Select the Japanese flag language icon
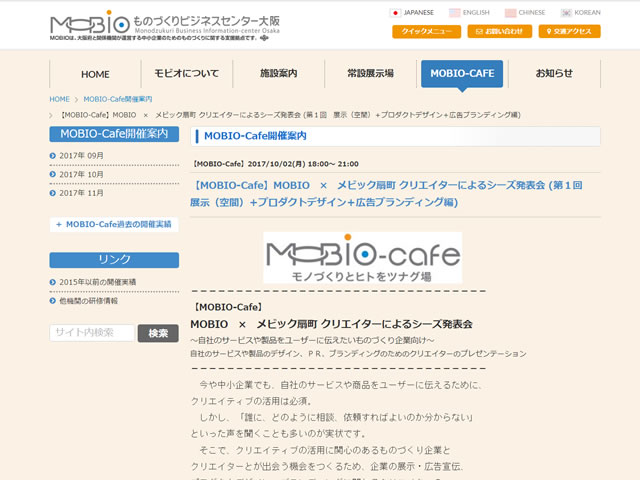The image size is (640, 480). pos(395,13)
